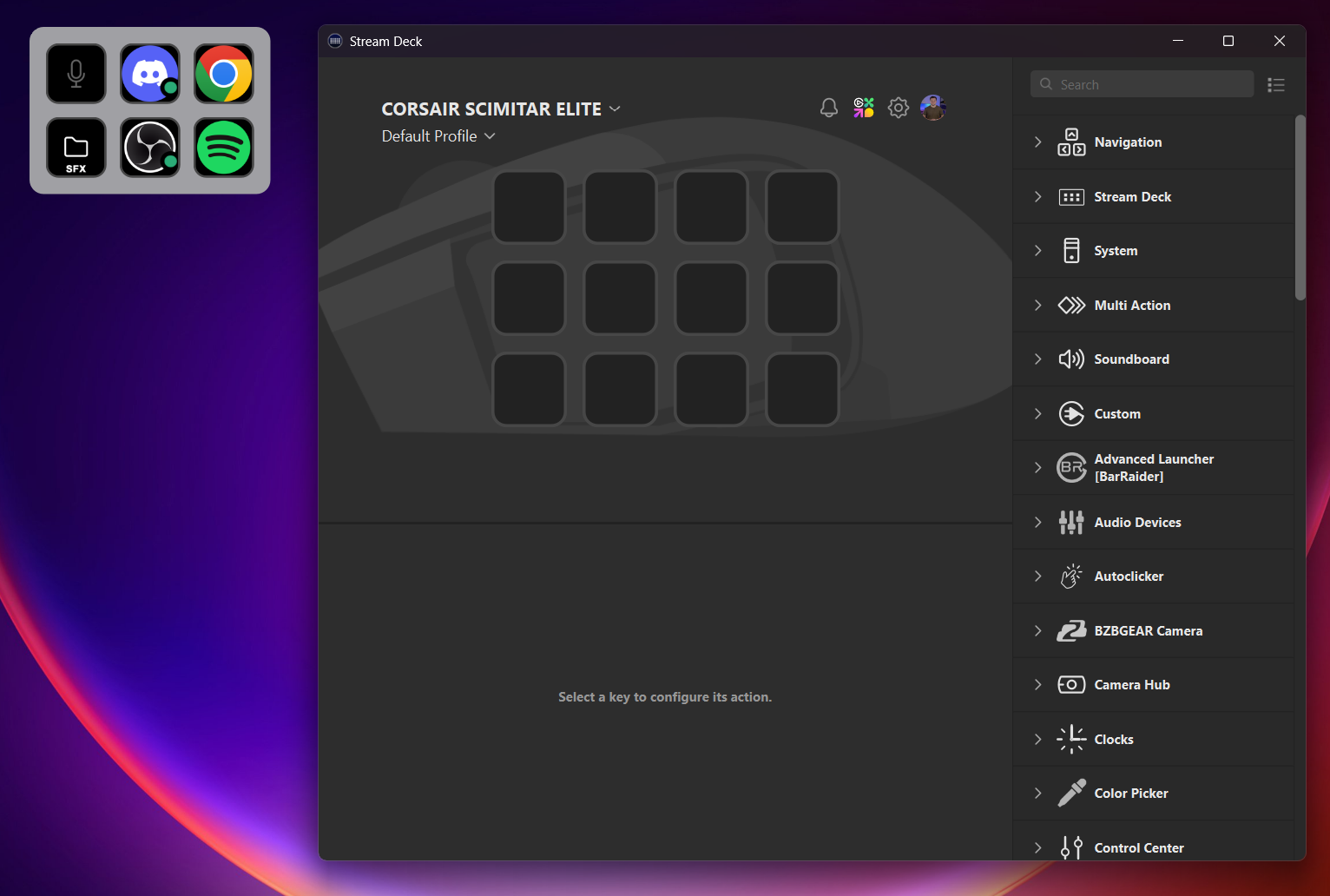Expand the Soundboard chevron
Image resolution: width=1330 pixels, height=896 pixels.
click(1037, 359)
